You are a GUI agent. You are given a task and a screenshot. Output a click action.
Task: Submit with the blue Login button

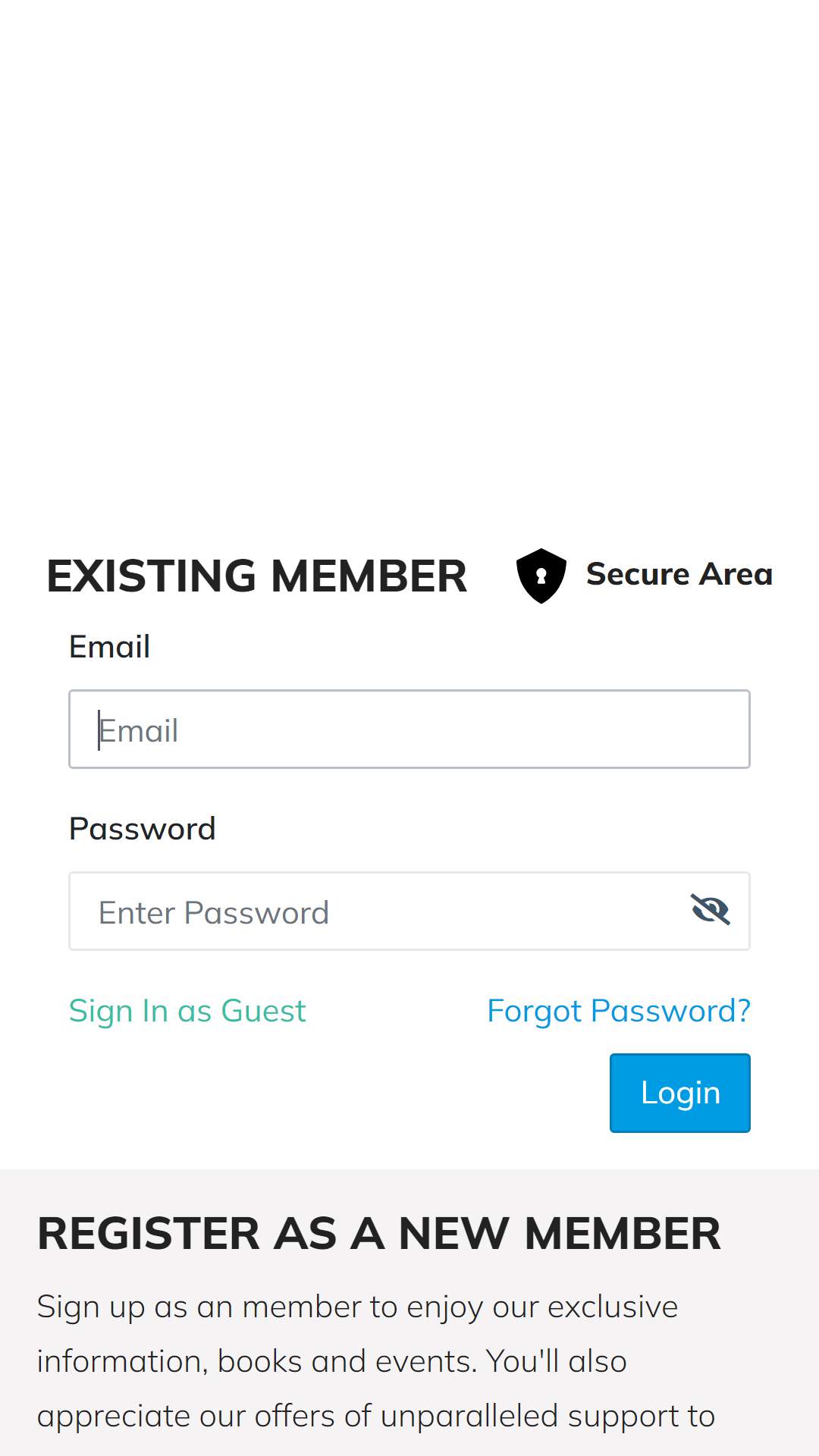point(680,1093)
